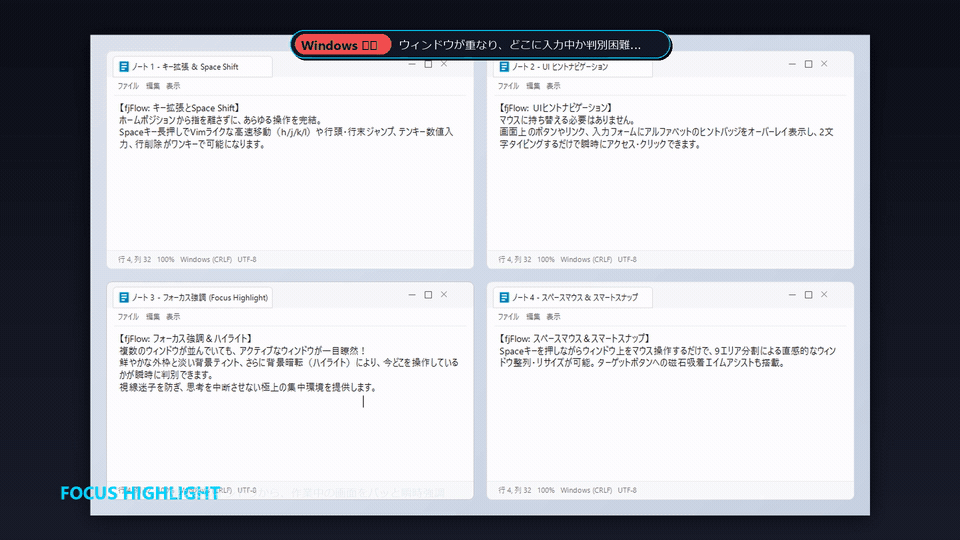Click the Notepad icon in the ノート 3 tab

pos(124,298)
